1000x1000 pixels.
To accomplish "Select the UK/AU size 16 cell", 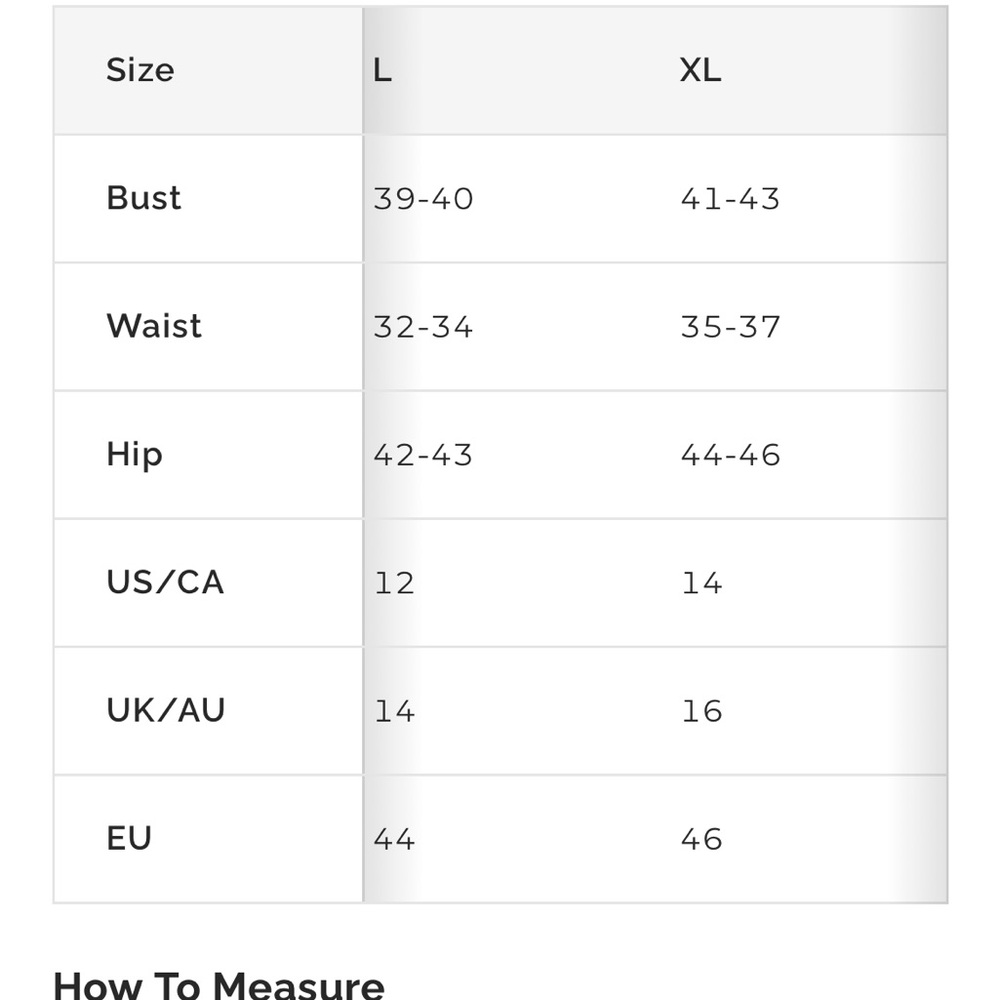I will pyautogui.click(x=701, y=711).
